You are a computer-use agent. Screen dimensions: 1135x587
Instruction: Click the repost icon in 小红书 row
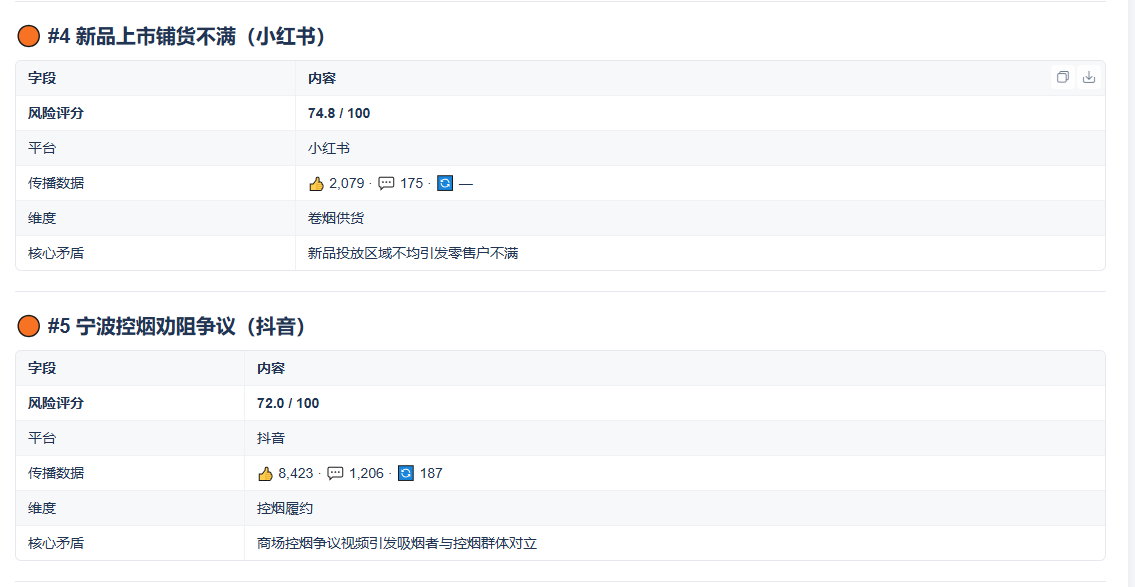[x=445, y=184]
